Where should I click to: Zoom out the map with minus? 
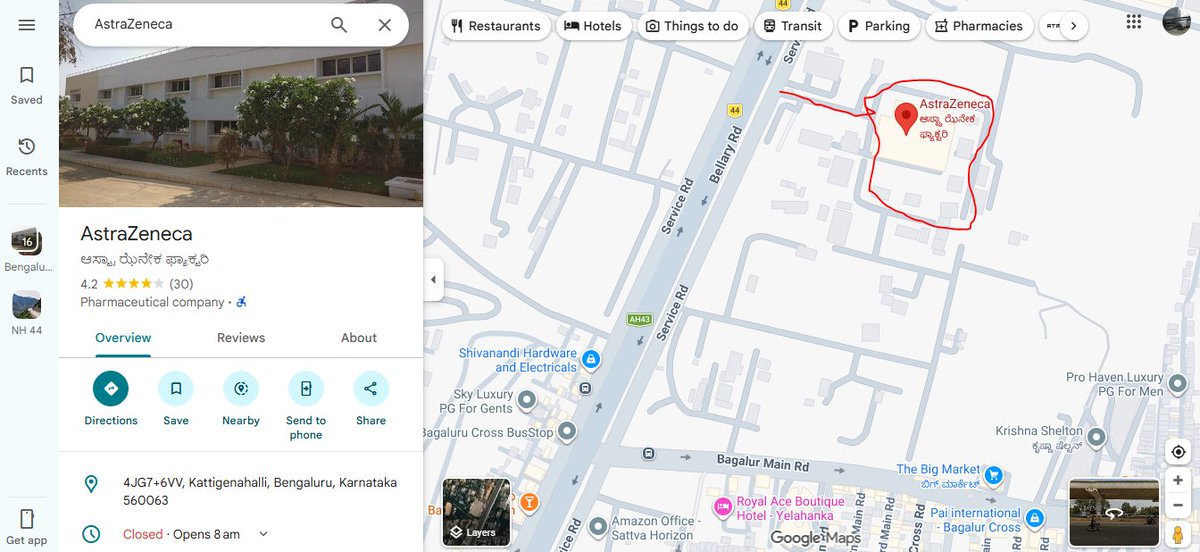click(x=1178, y=505)
